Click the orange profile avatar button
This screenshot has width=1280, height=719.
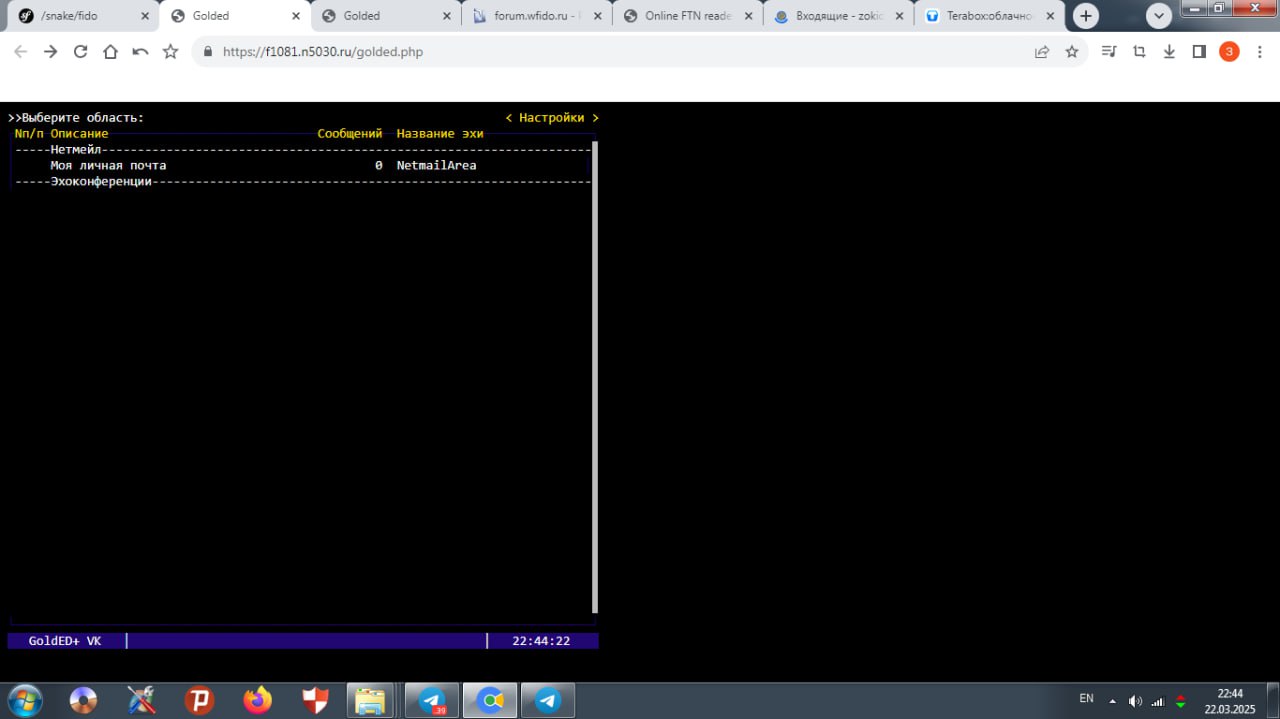[x=1229, y=52]
